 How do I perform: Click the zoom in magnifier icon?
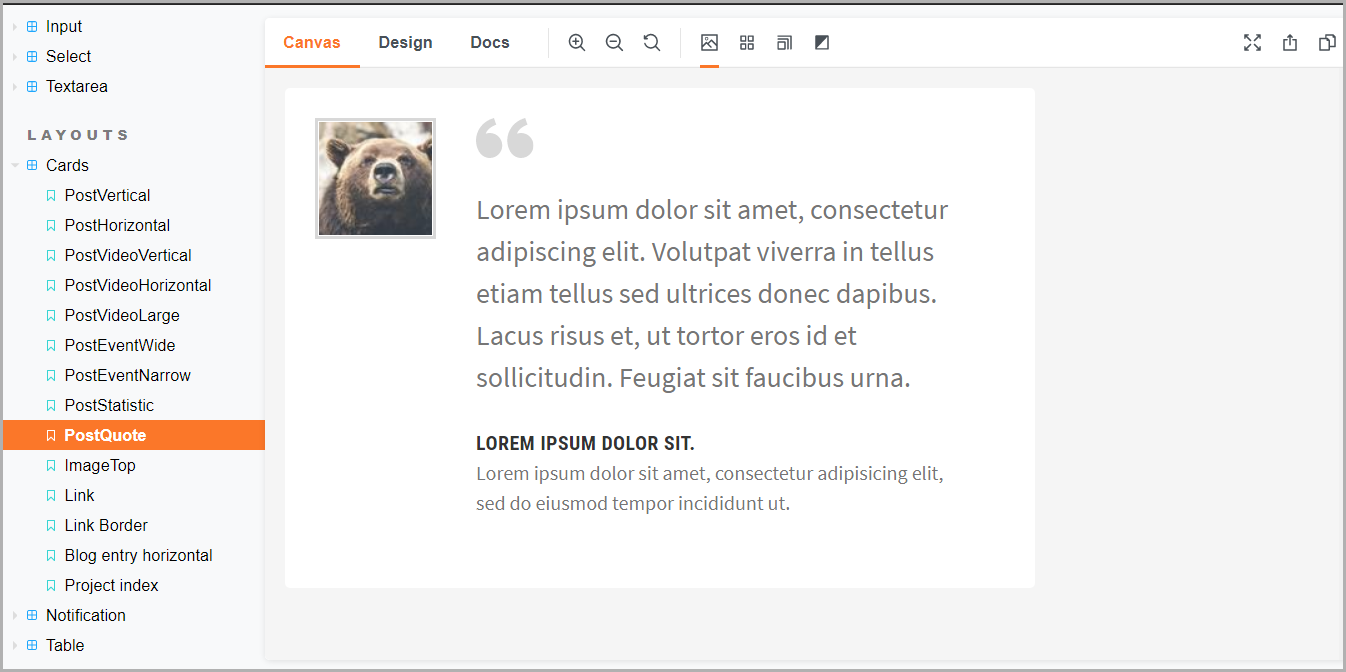point(577,43)
